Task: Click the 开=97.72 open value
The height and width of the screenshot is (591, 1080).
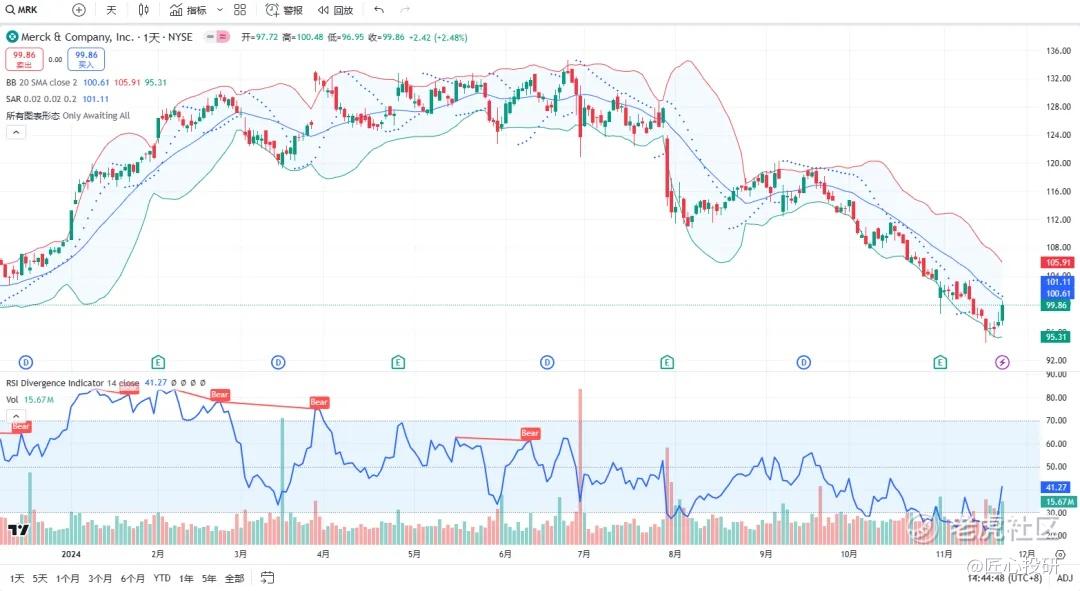Action: tap(259, 37)
